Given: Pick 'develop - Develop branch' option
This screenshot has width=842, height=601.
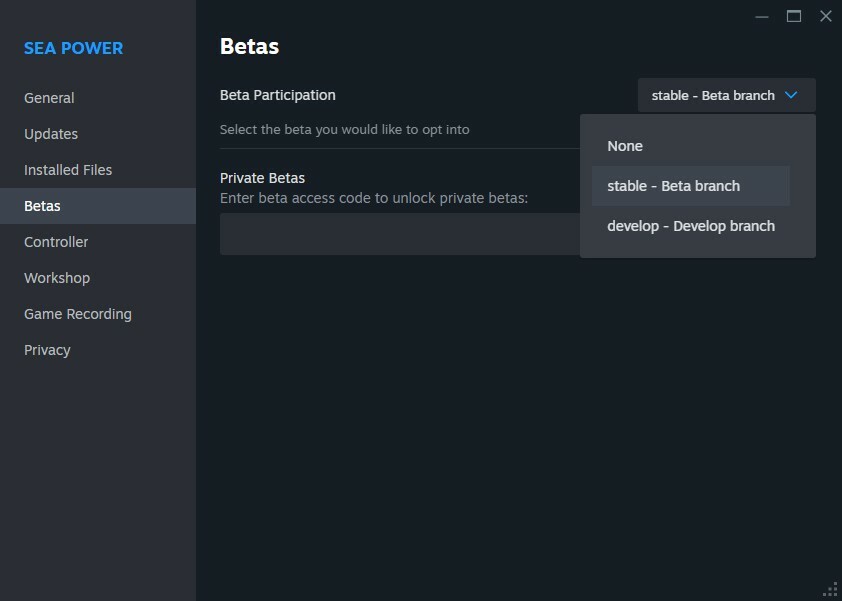Looking at the screenshot, I should (x=690, y=226).
